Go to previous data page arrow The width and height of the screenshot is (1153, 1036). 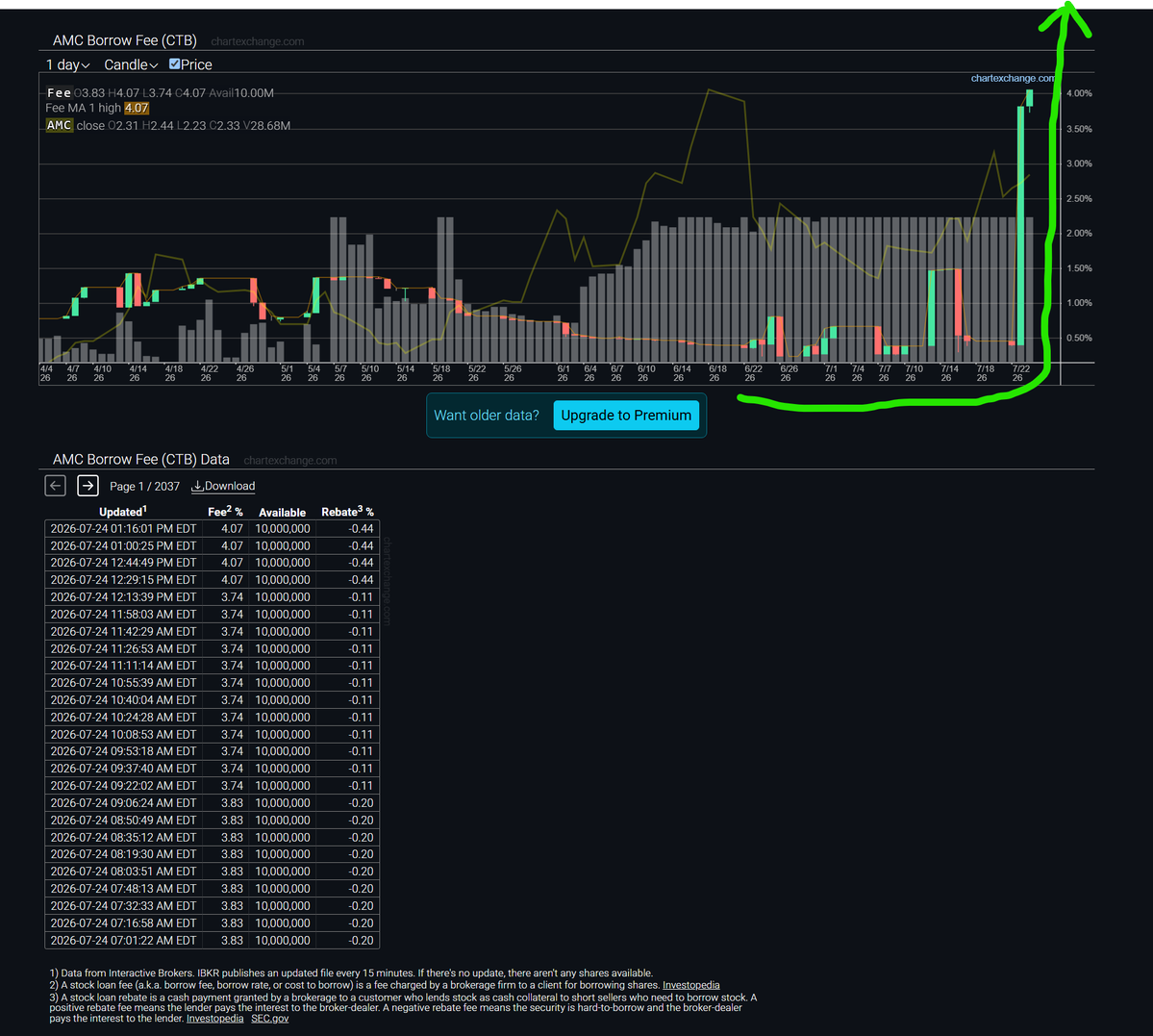click(55, 486)
